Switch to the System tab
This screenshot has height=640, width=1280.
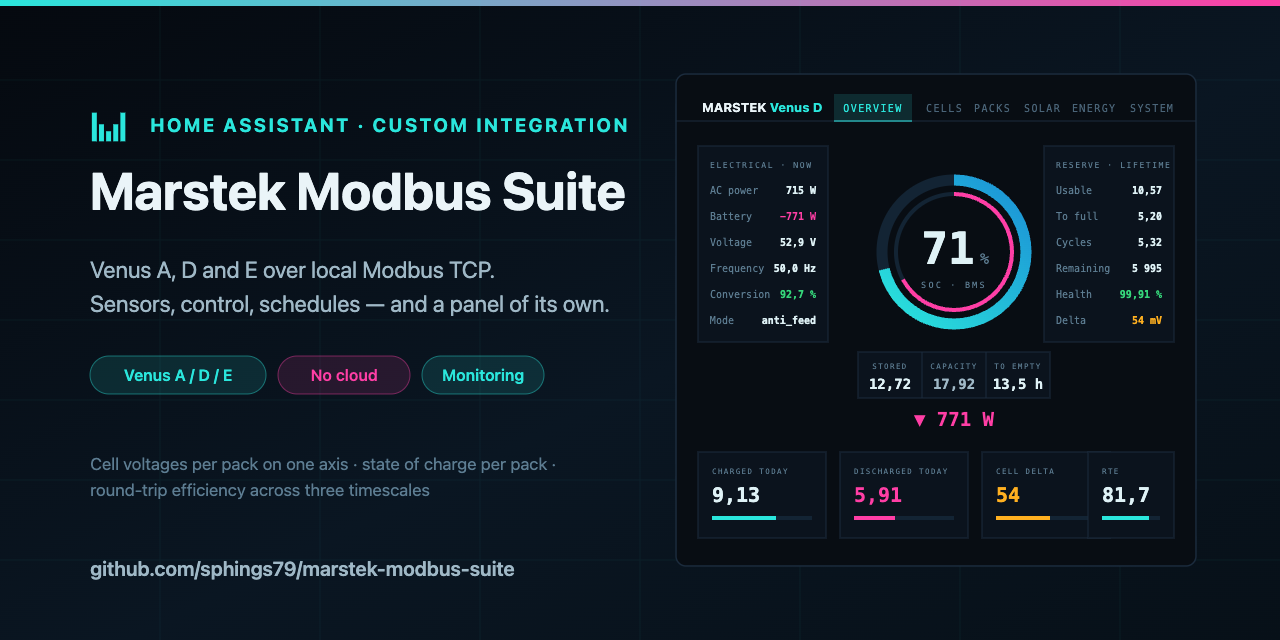[1152, 108]
